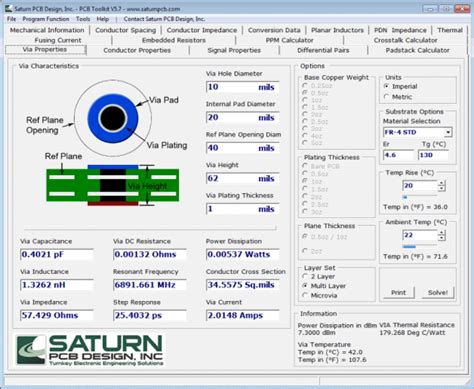Click the Via Impedance result 57.429 Ohms
Image resolution: width=474 pixels, height=389 pixels.
(x=57, y=315)
